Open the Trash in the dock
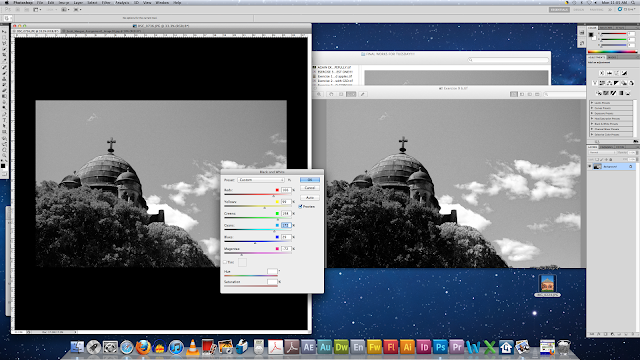640x360 pixels. 564,347
